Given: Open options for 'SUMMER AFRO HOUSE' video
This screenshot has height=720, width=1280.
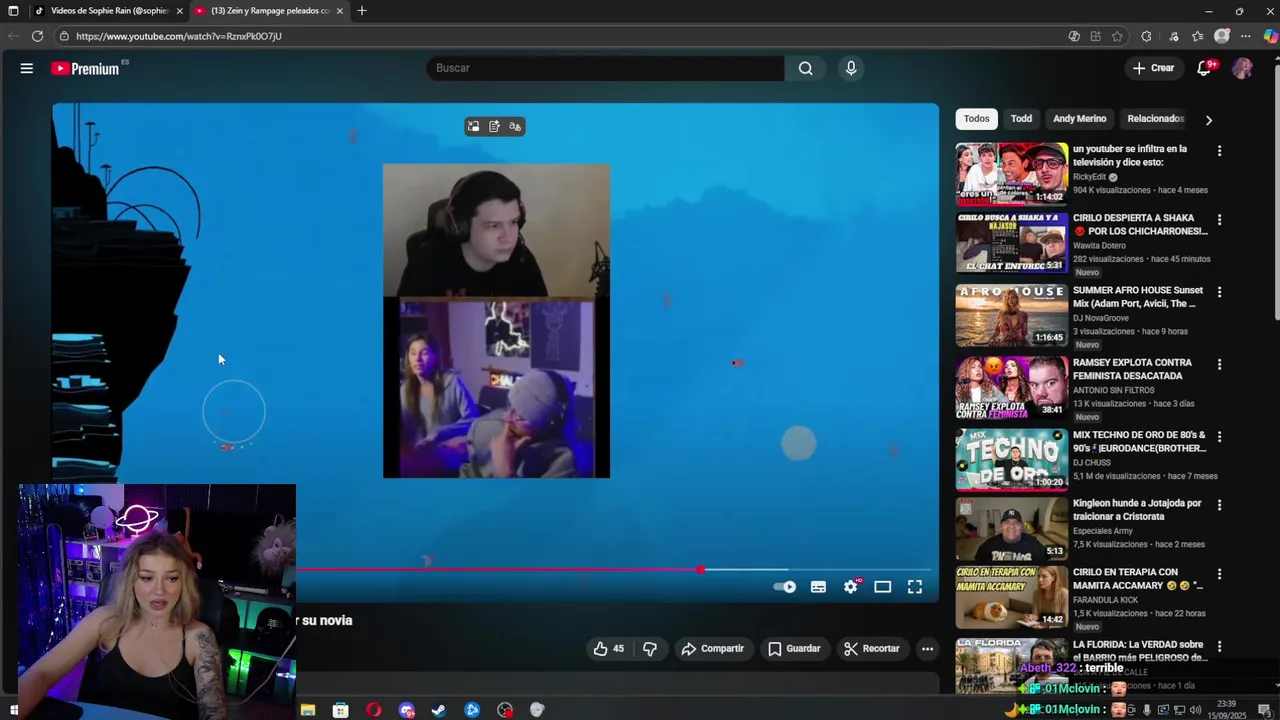Looking at the screenshot, I should point(1219,292).
